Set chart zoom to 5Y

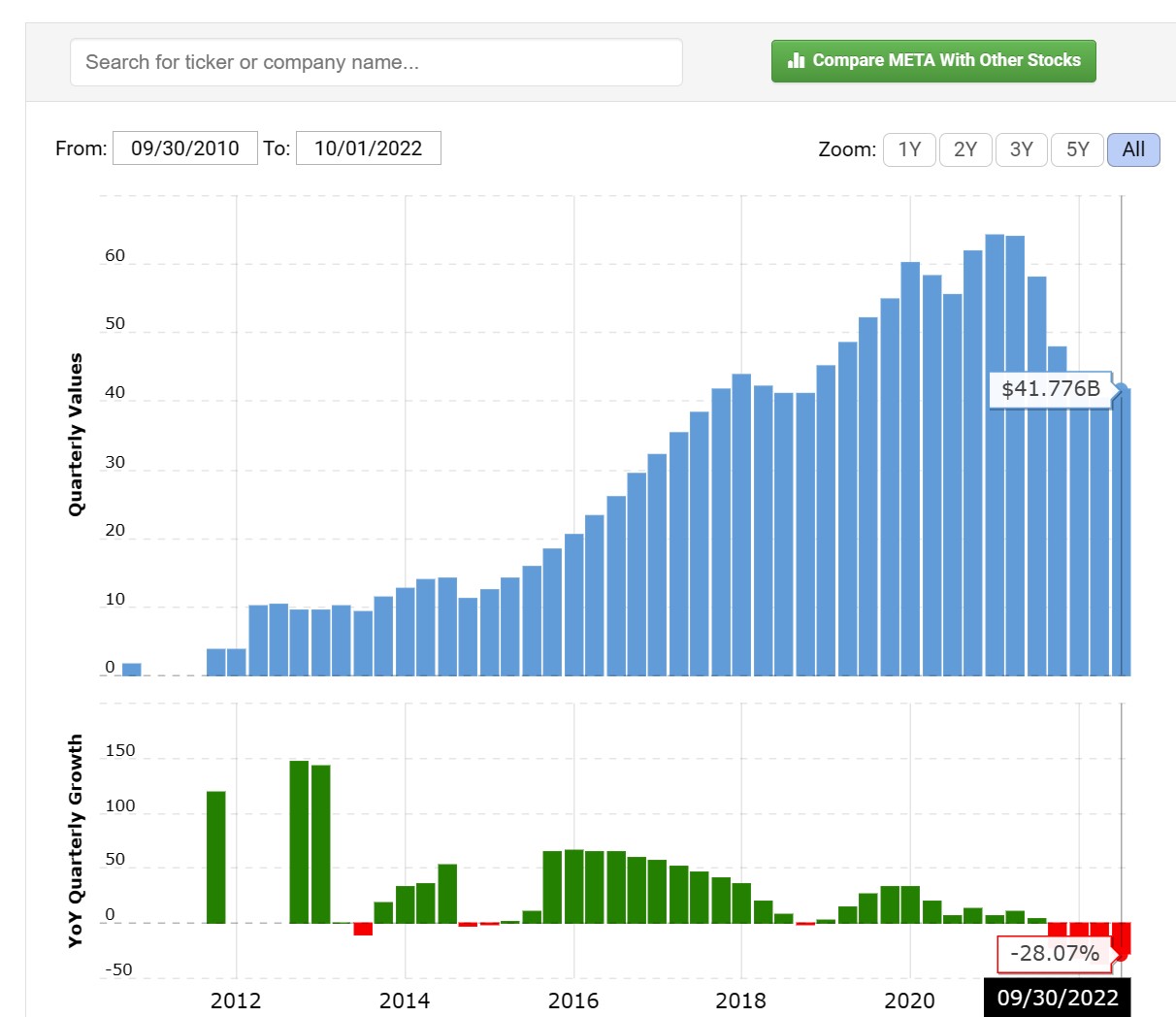[x=1077, y=149]
